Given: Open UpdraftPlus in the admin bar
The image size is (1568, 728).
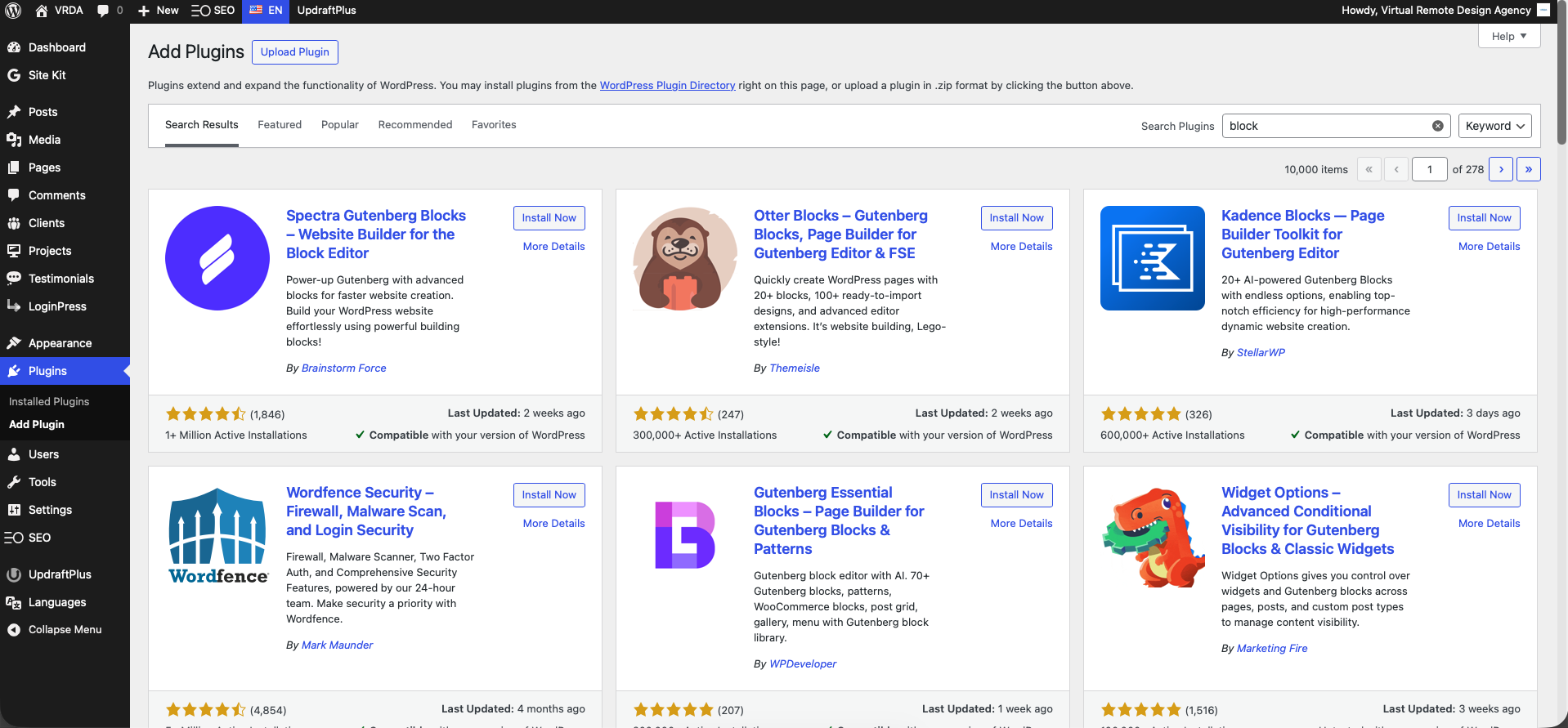Looking at the screenshot, I should [x=326, y=11].
